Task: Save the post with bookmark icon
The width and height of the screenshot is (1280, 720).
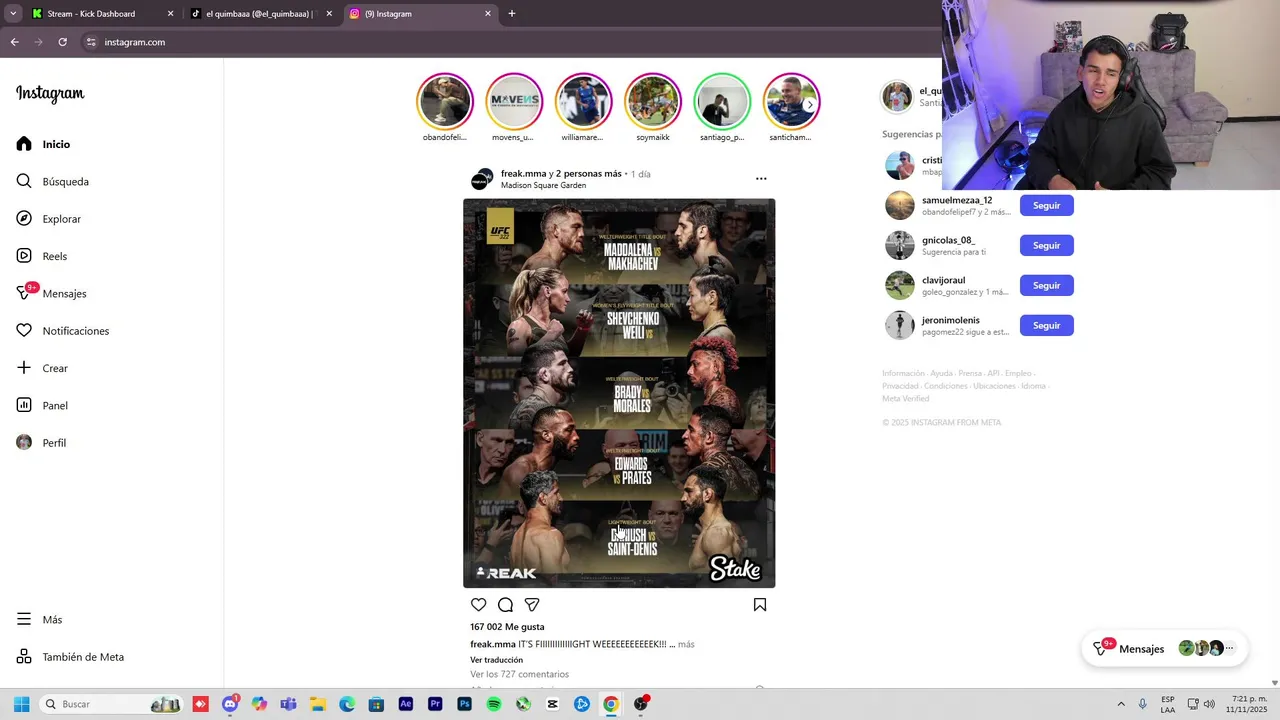Action: [x=760, y=605]
